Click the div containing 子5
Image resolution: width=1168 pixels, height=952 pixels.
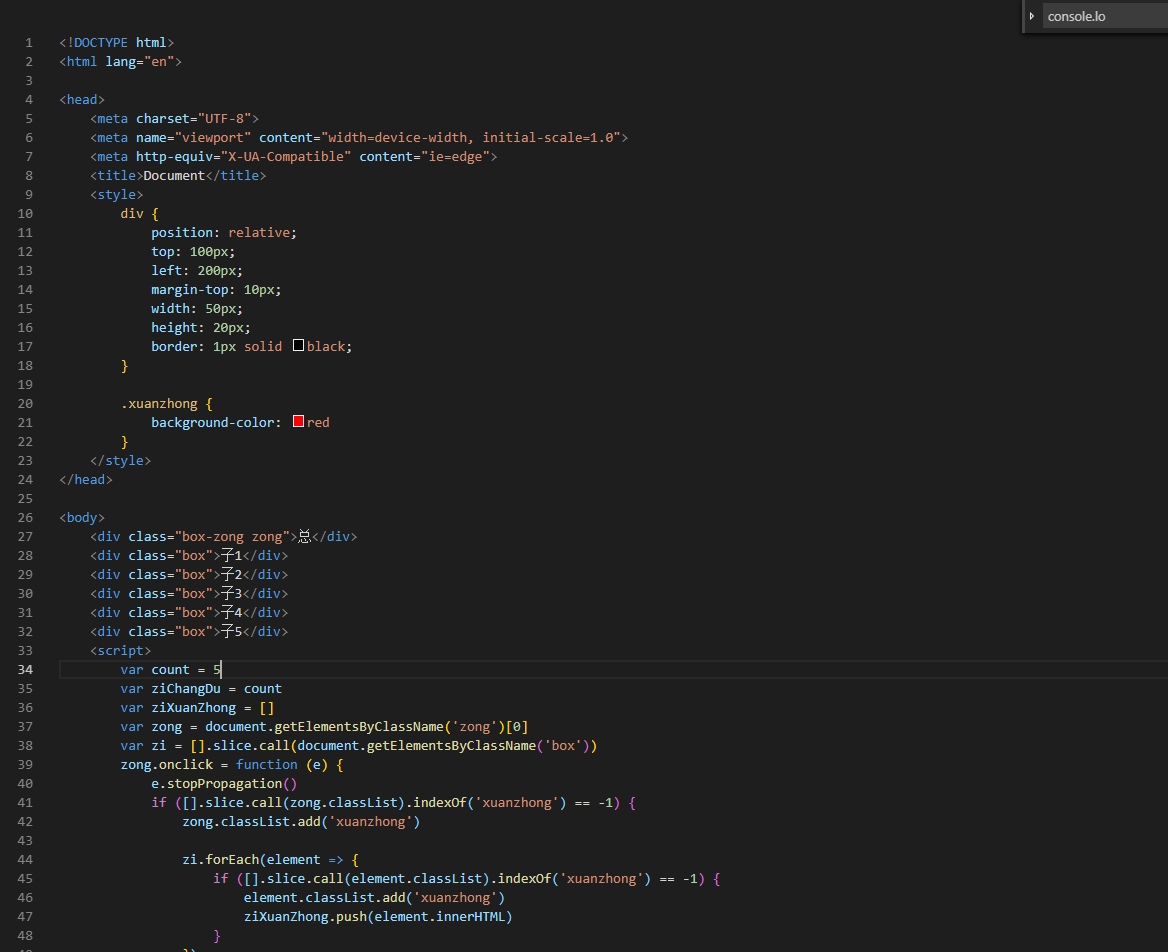coord(189,632)
